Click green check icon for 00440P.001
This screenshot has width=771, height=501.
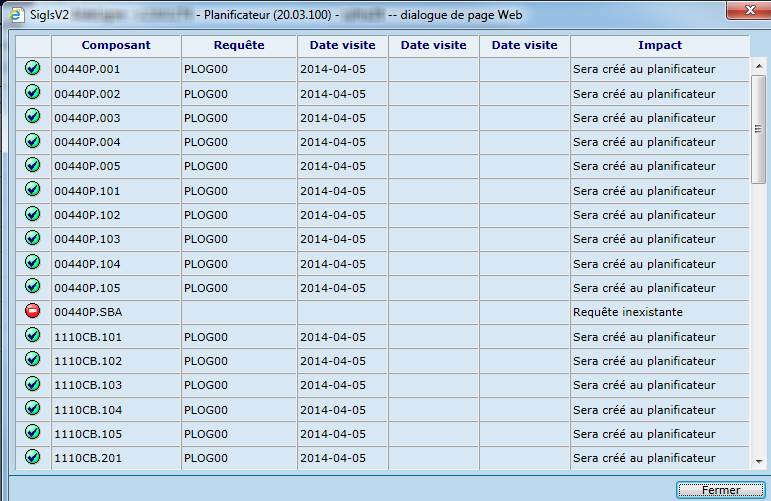pyautogui.click(x=32, y=69)
